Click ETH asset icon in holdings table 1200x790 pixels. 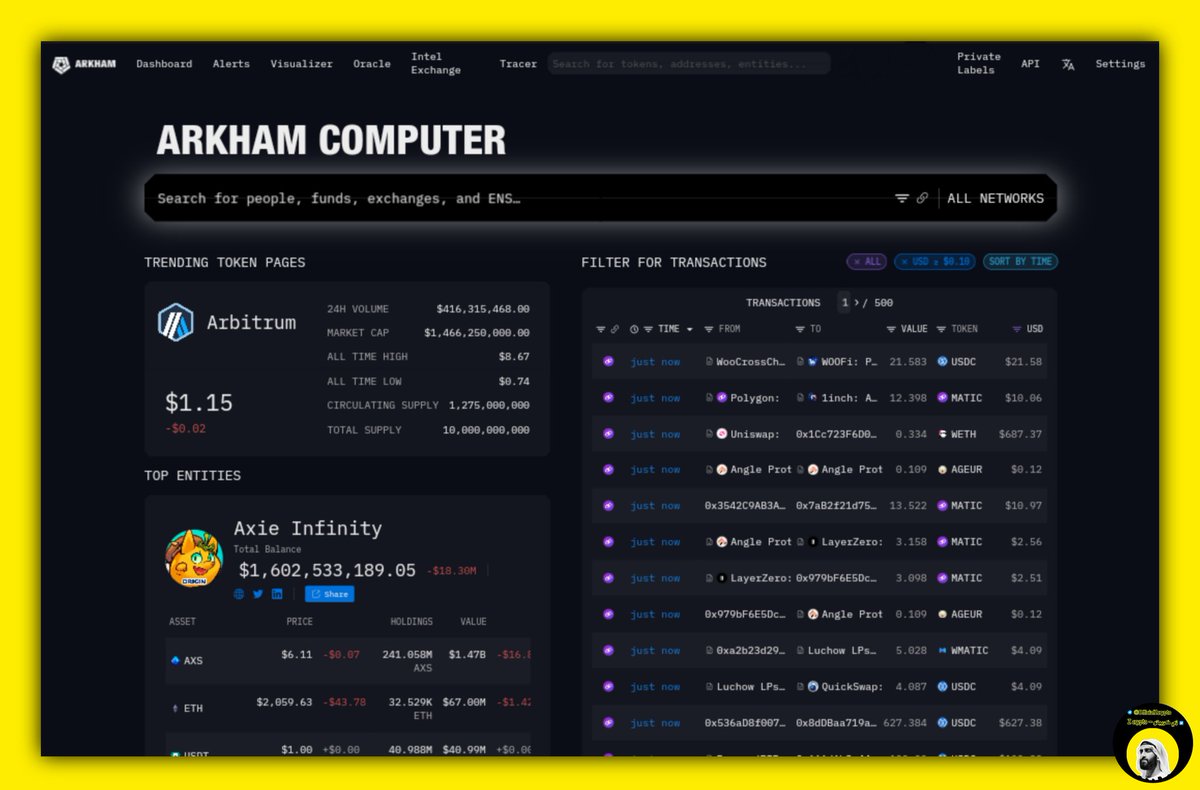[x=176, y=708]
